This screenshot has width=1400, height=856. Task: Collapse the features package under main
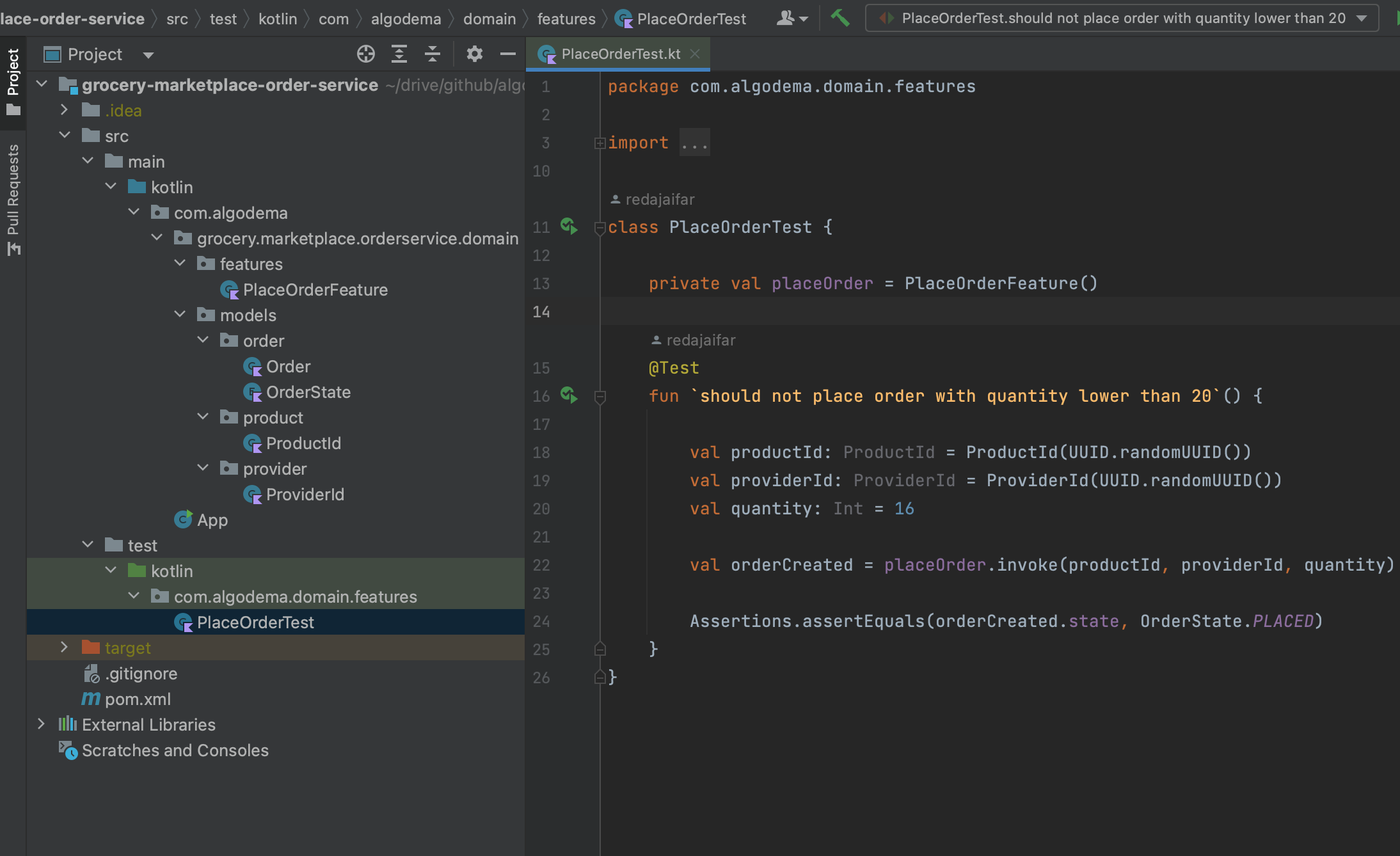180,264
